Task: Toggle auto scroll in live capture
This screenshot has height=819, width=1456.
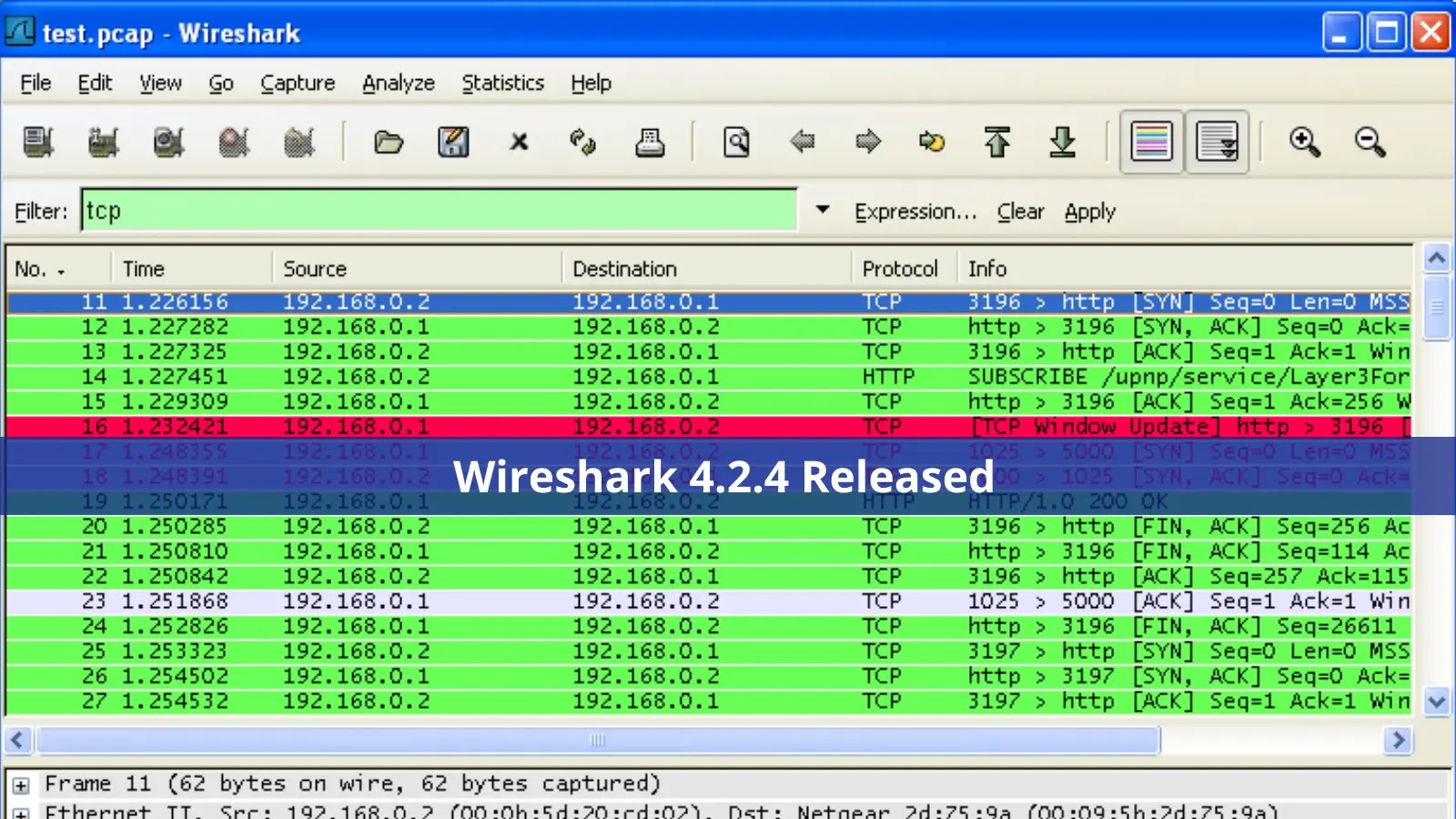Action: click(1217, 142)
